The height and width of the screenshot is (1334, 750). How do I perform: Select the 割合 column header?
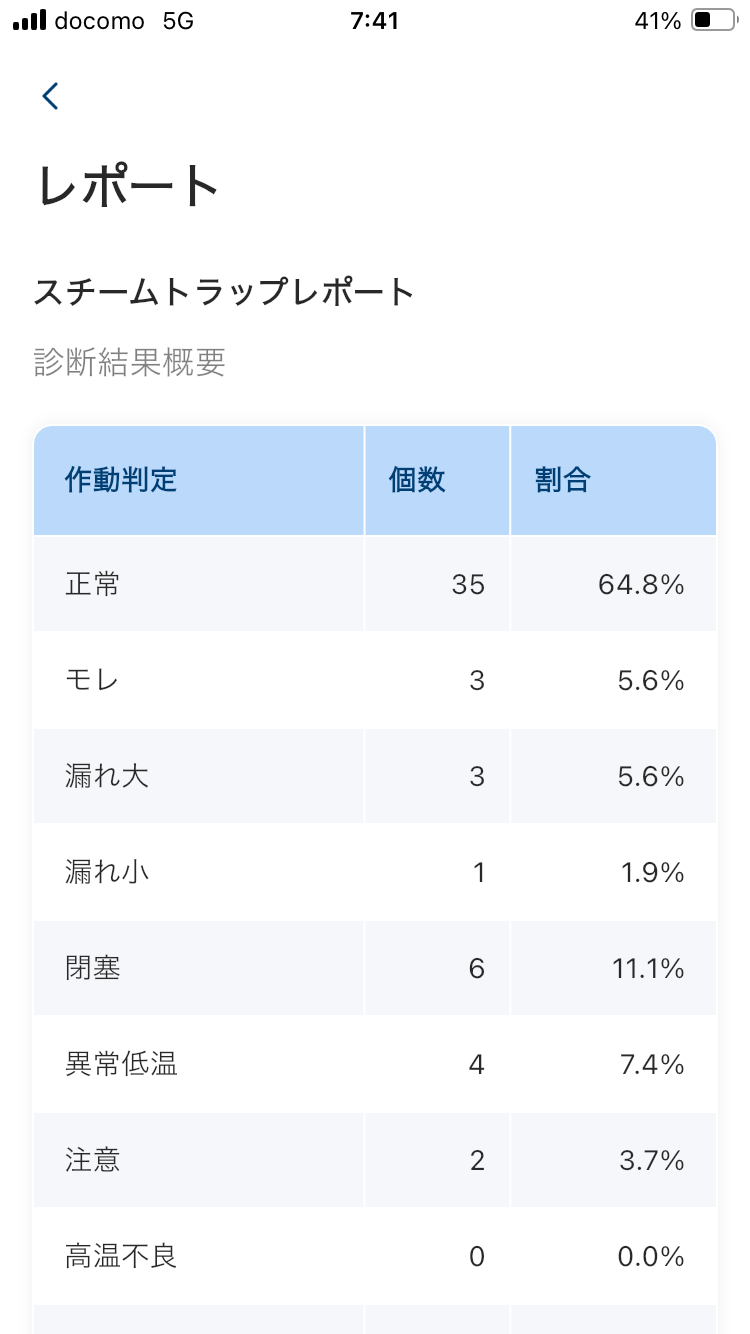(561, 480)
